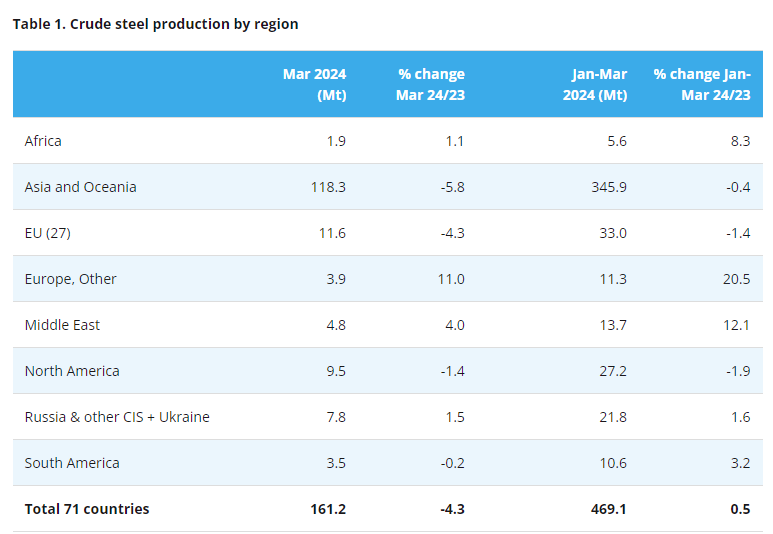Image resolution: width=773 pixels, height=534 pixels.
Task: Click Asia and Oceania's 118.3 production value
Action: pos(328,187)
